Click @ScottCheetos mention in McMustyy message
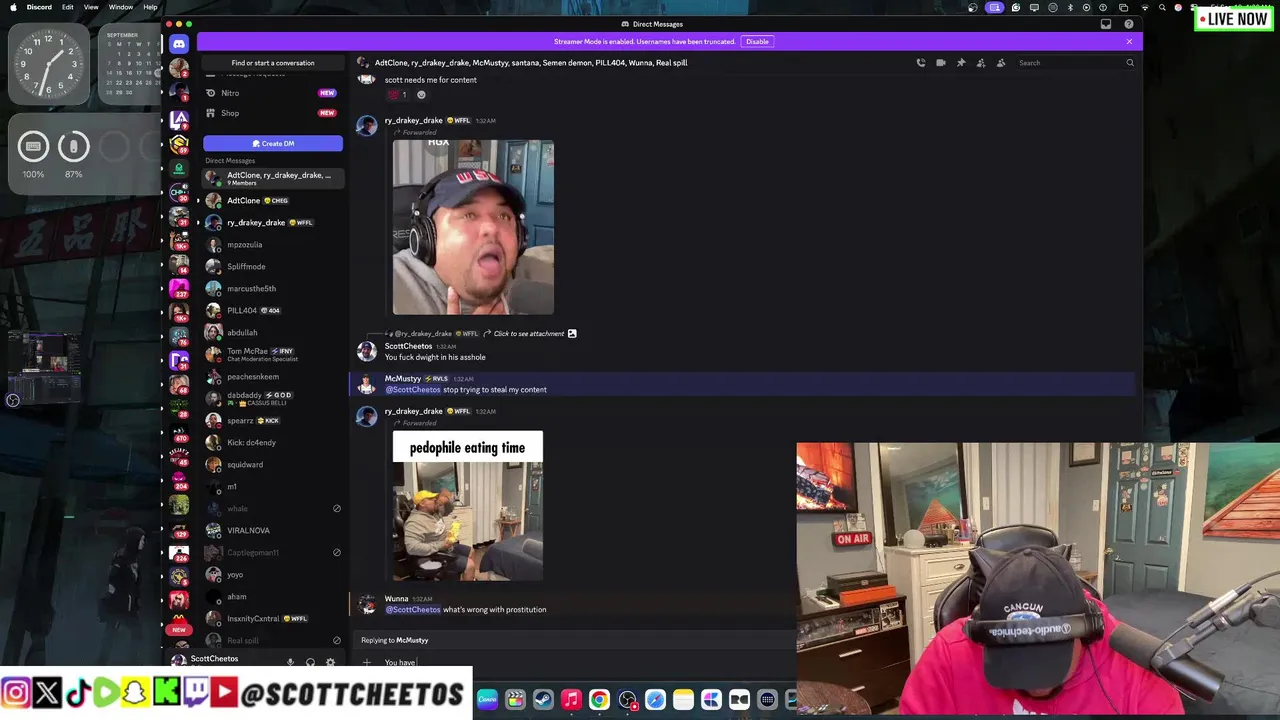The height and width of the screenshot is (720, 1280). (413, 390)
